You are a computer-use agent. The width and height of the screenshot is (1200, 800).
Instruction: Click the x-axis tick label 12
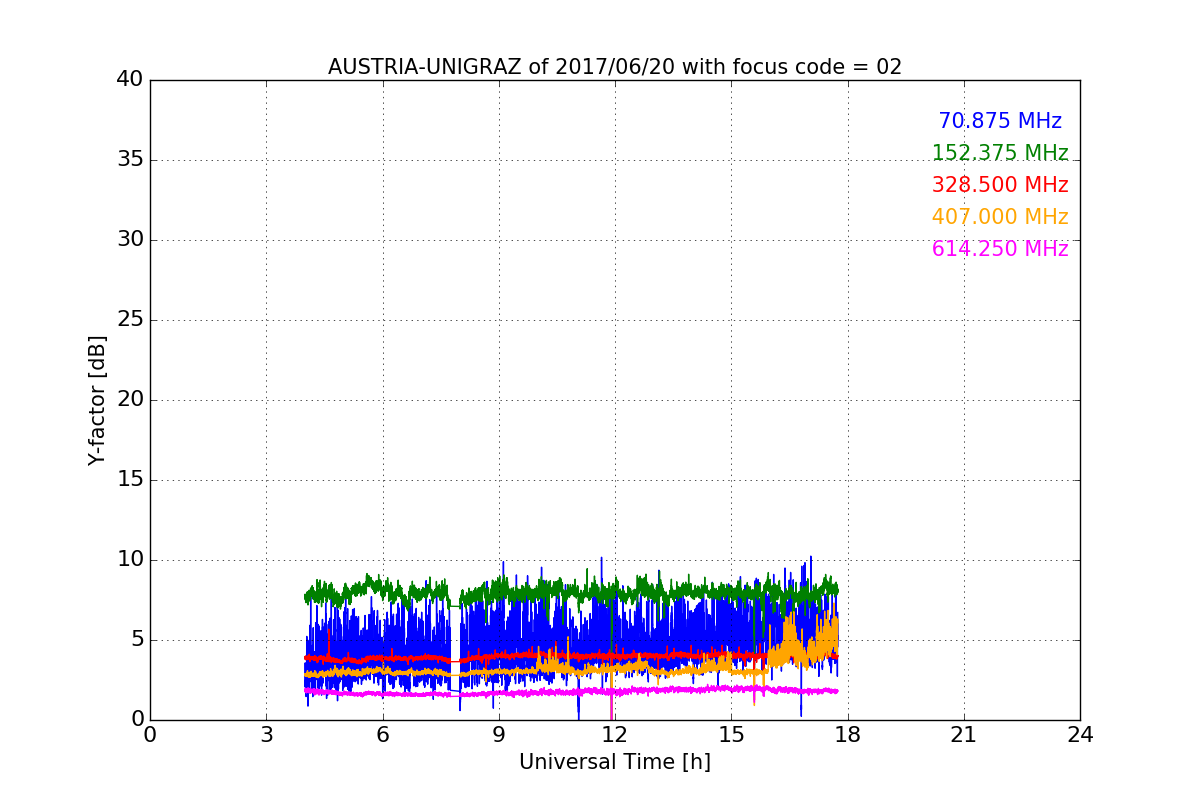point(615,735)
